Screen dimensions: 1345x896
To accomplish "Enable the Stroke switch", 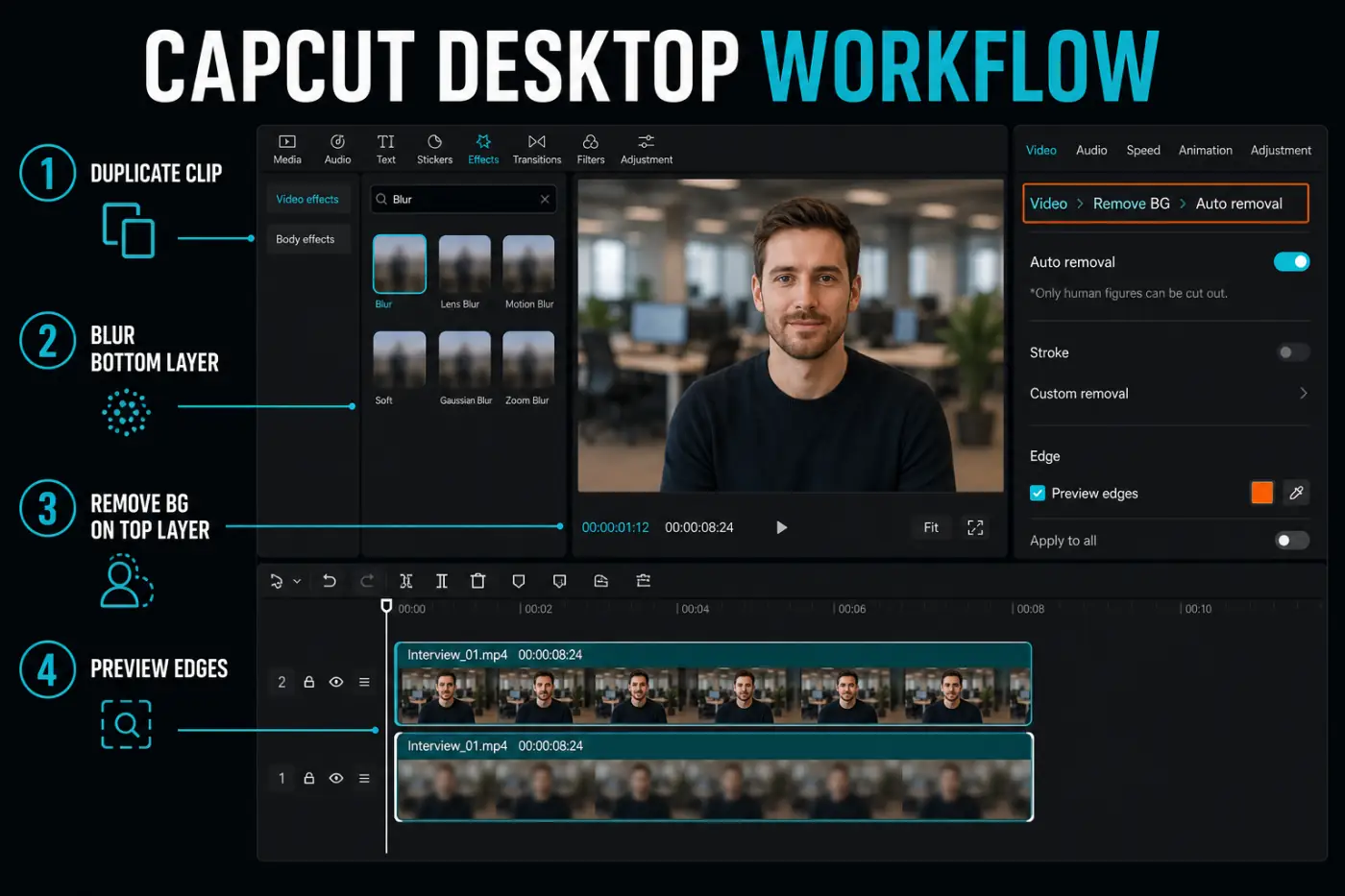I will click(x=1293, y=352).
